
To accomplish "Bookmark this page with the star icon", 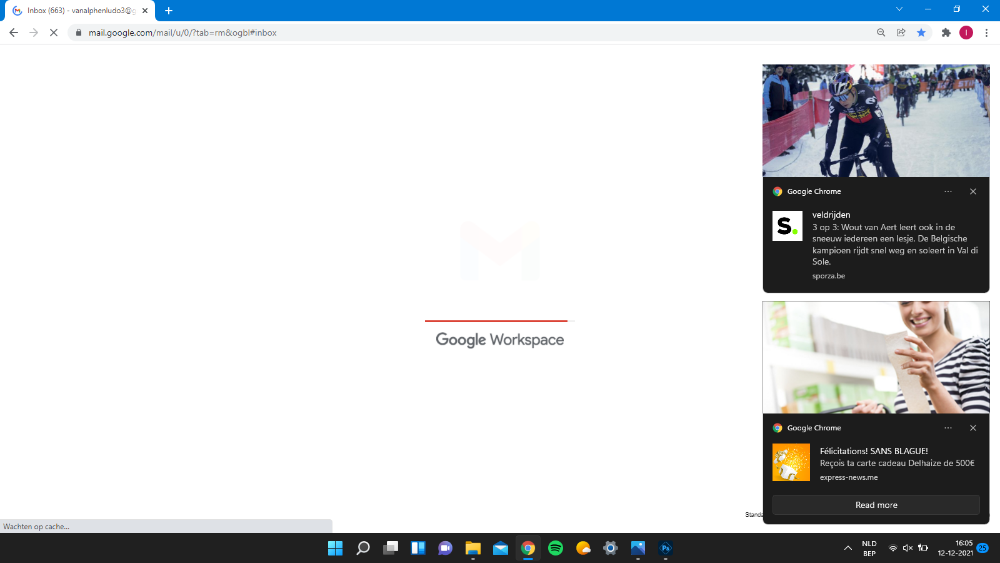I will click(921, 32).
